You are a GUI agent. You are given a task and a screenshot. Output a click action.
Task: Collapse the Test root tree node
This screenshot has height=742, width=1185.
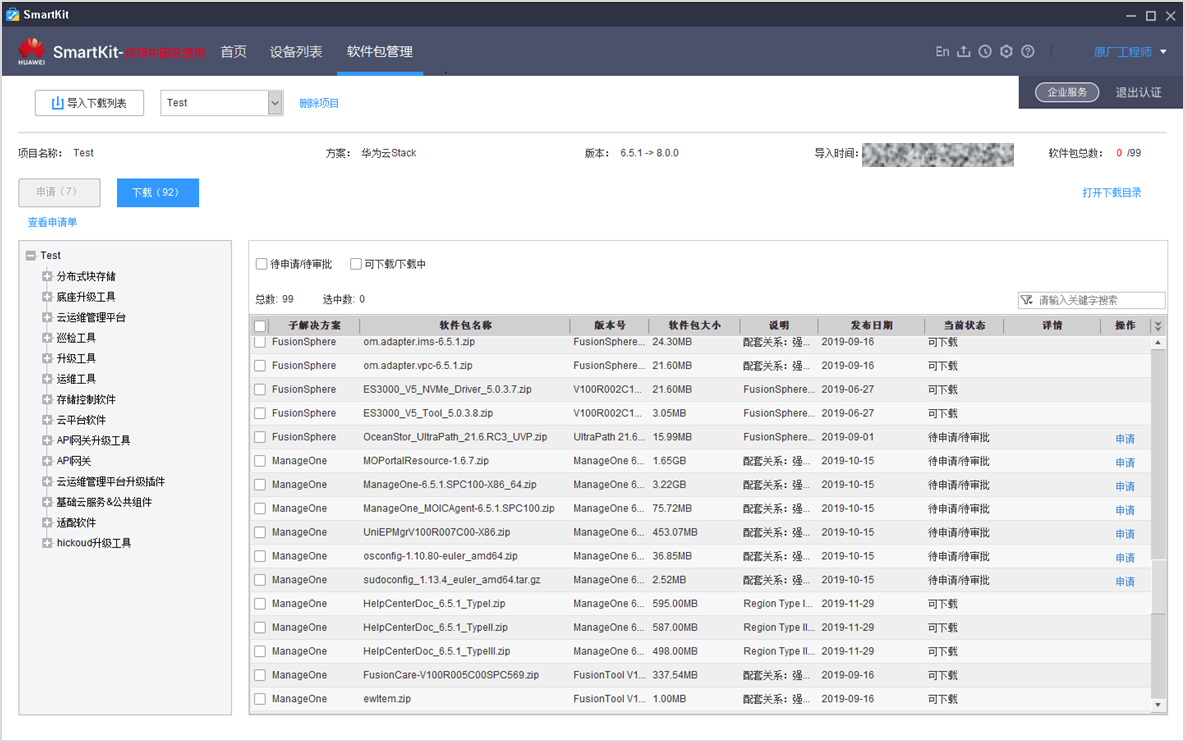pos(31,255)
